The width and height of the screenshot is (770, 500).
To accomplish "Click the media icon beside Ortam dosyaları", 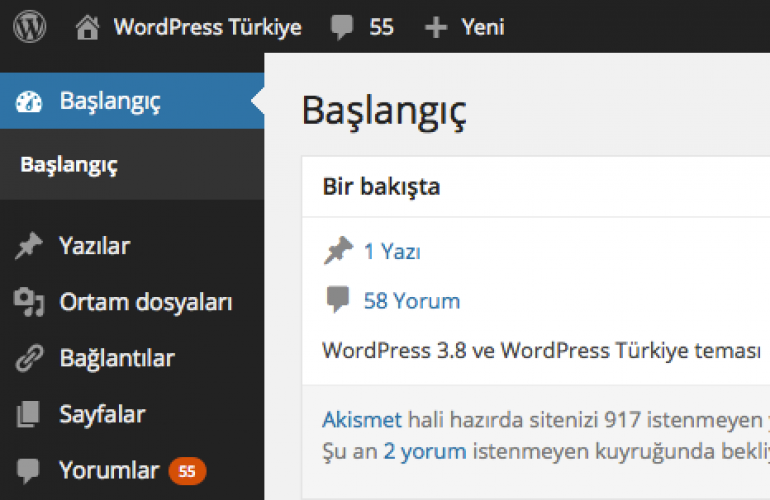I will point(29,302).
